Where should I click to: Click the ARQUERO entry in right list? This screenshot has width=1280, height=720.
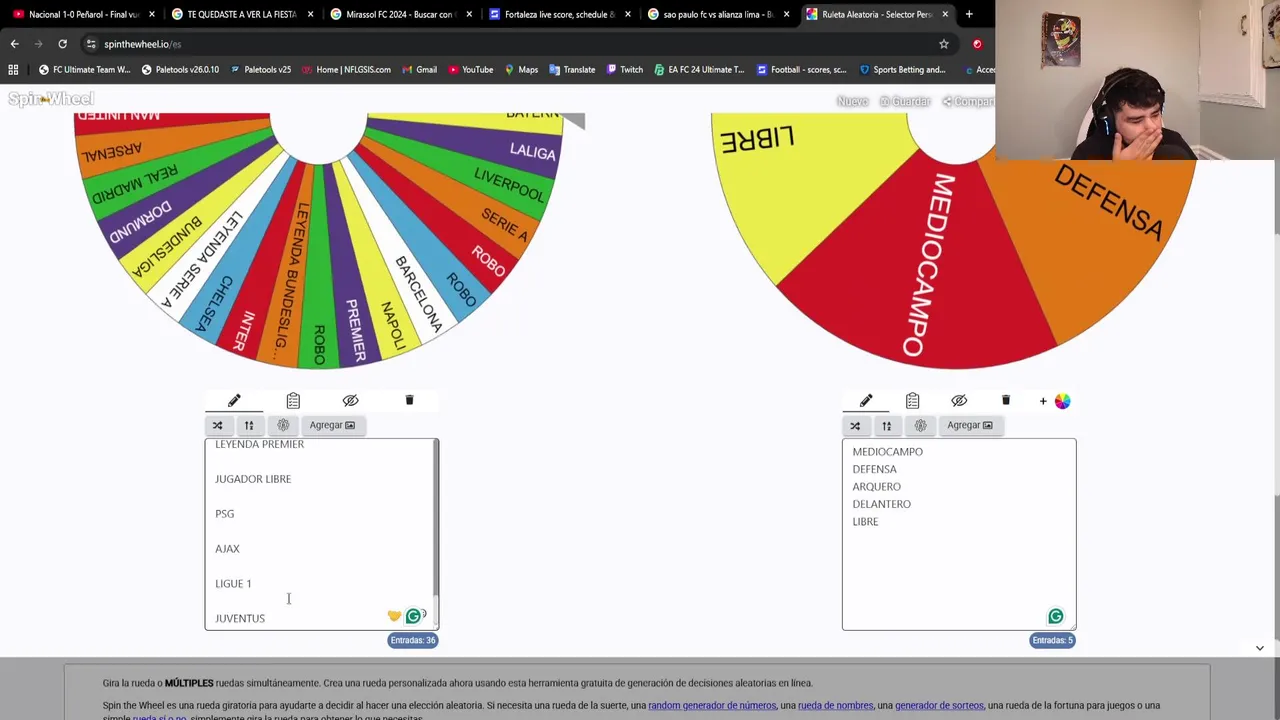[876, 486]
